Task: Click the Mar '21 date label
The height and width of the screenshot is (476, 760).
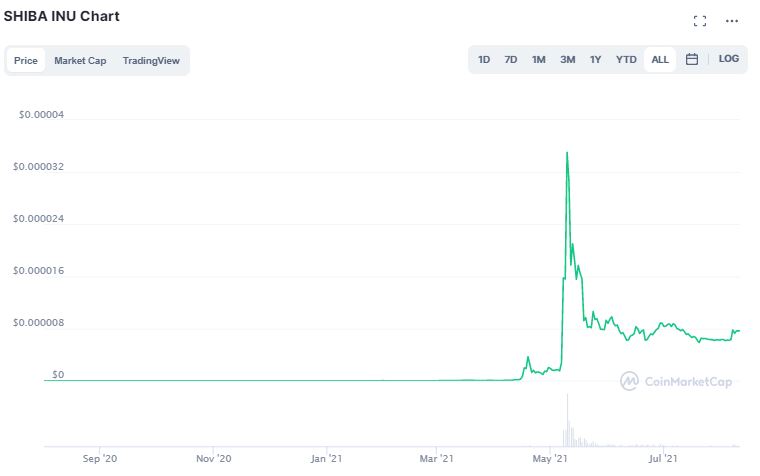Action: (436, 459)
